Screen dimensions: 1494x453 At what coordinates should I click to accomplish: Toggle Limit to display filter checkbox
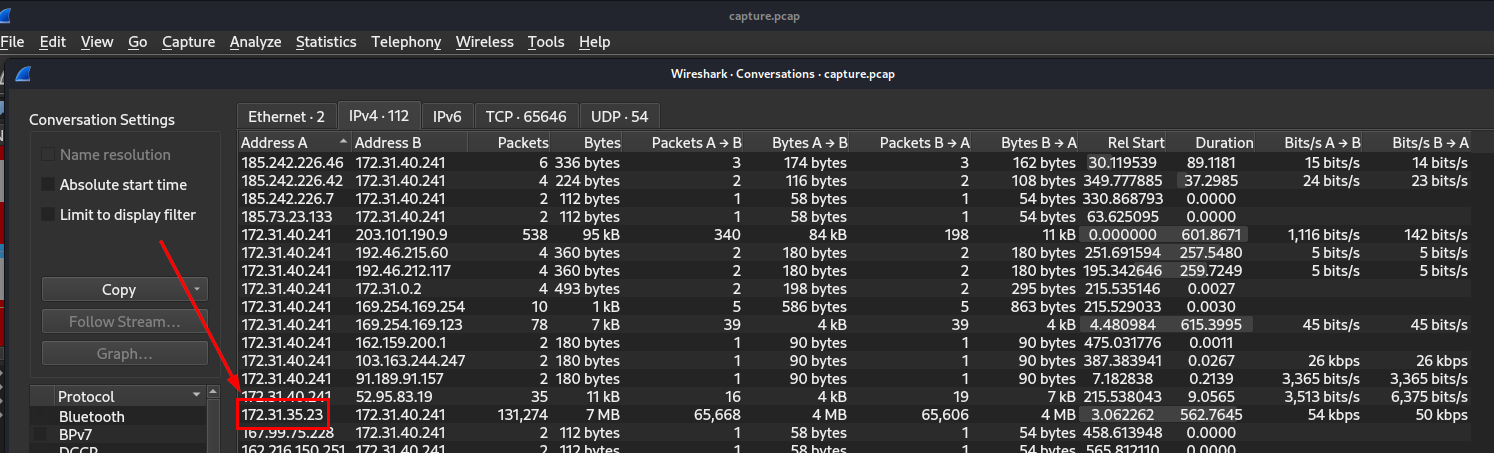tap(48, 215)
